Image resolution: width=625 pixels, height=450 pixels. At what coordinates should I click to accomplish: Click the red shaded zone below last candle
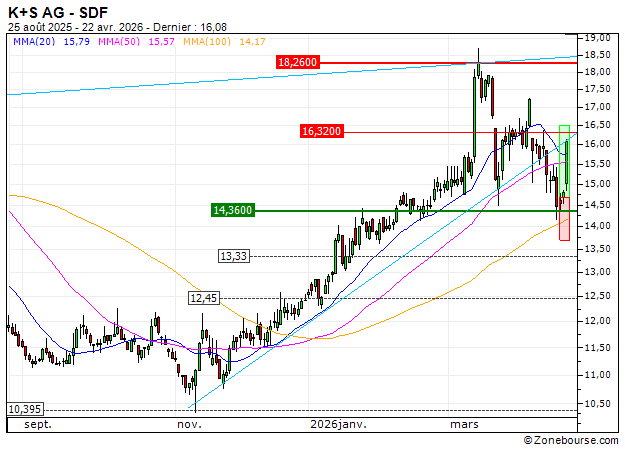point(564,225)
